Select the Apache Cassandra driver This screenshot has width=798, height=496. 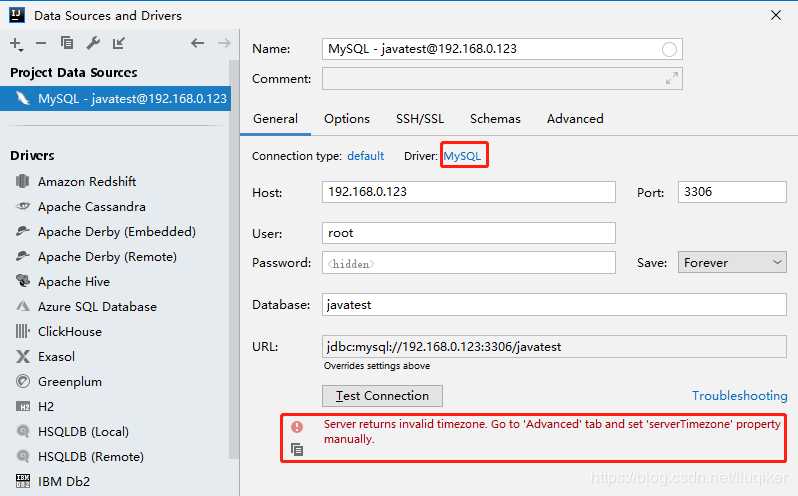tap(92, 207)
